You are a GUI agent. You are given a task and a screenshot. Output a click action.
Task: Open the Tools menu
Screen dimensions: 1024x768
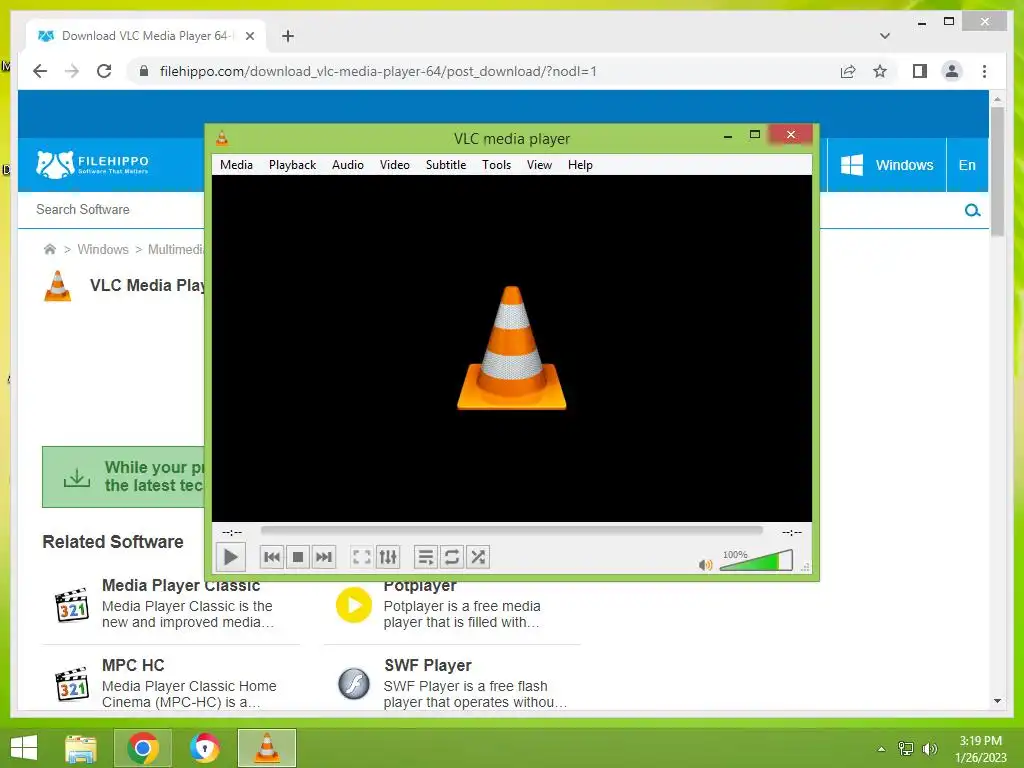click(x=496, y=165)
